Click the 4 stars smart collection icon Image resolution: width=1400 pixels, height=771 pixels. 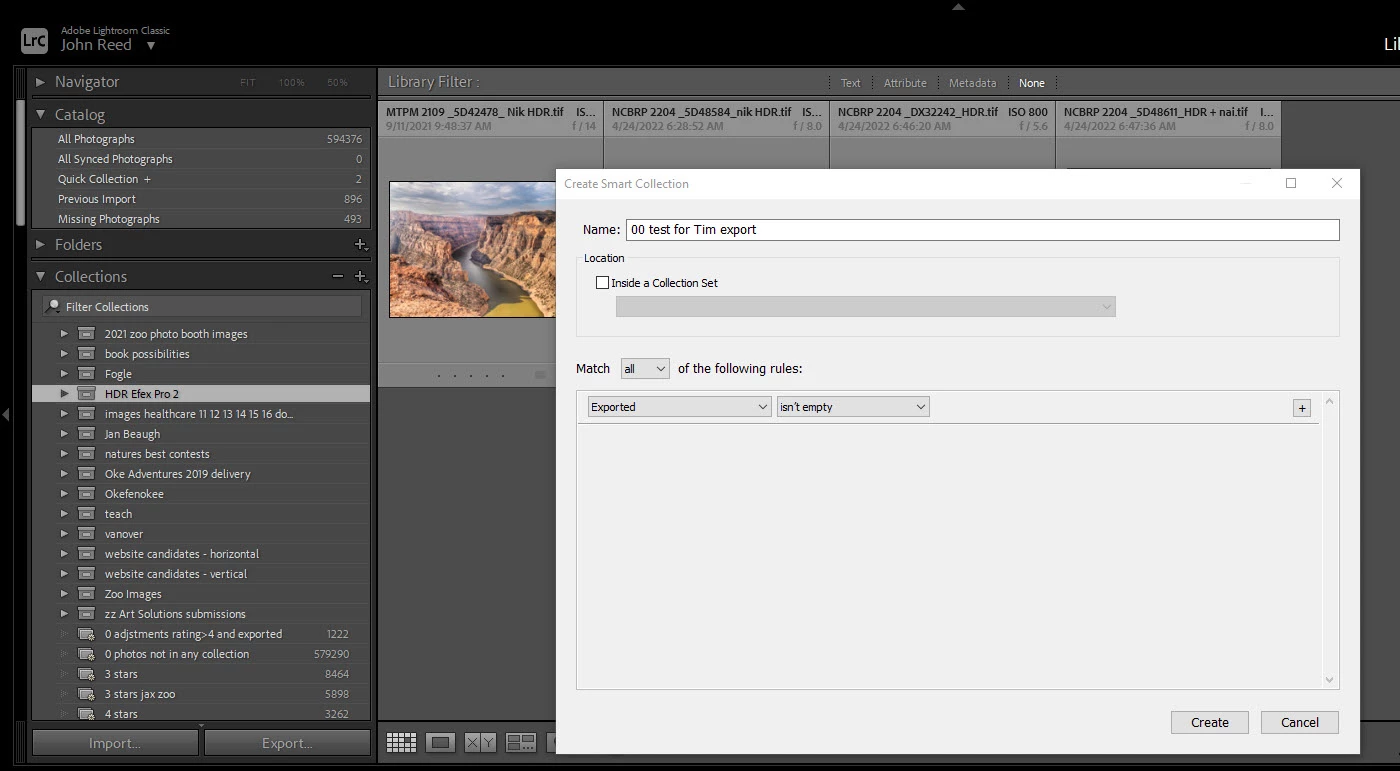[86, 714]
